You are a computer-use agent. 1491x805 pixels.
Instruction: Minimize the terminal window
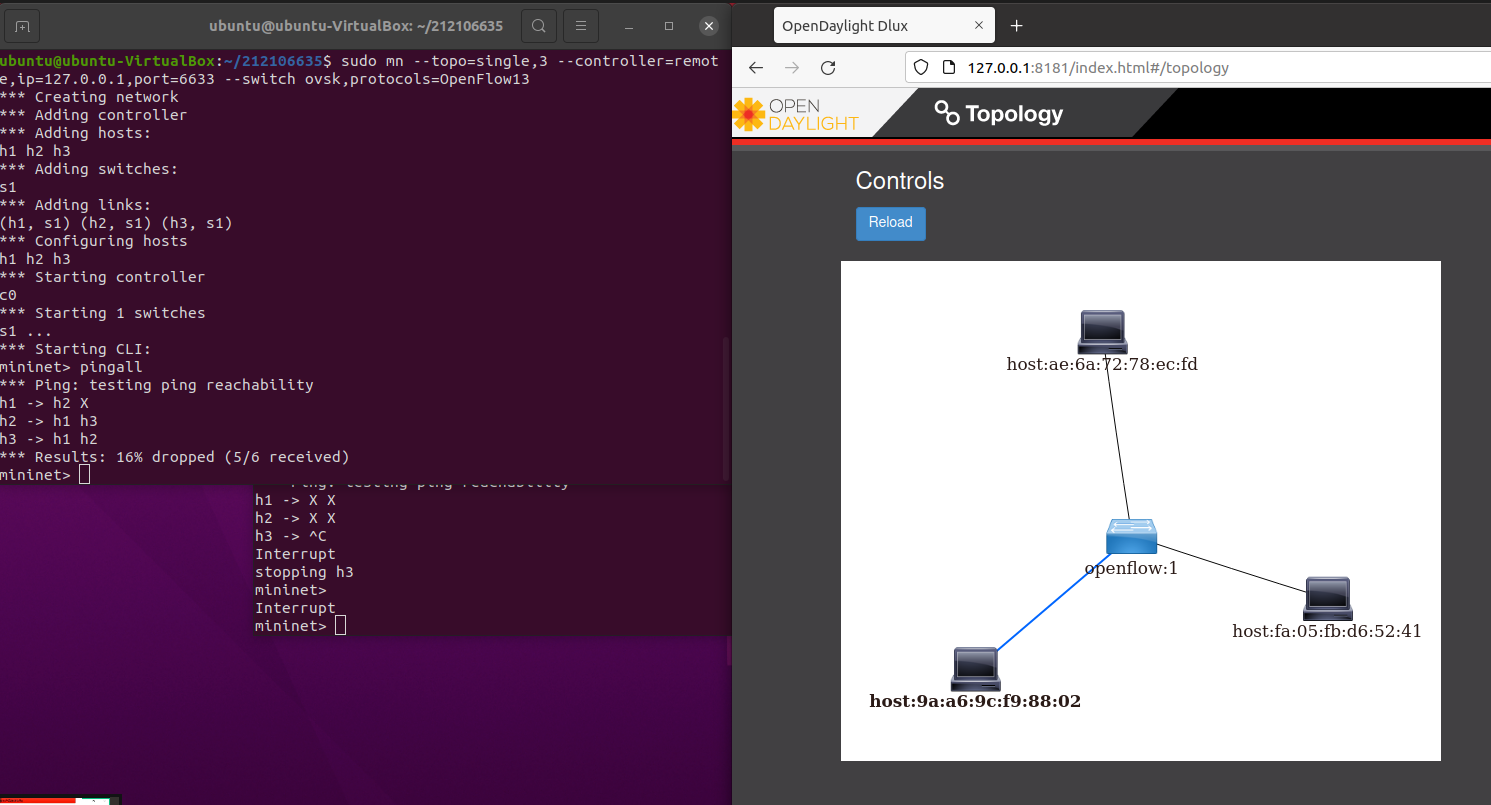[630, 26]
